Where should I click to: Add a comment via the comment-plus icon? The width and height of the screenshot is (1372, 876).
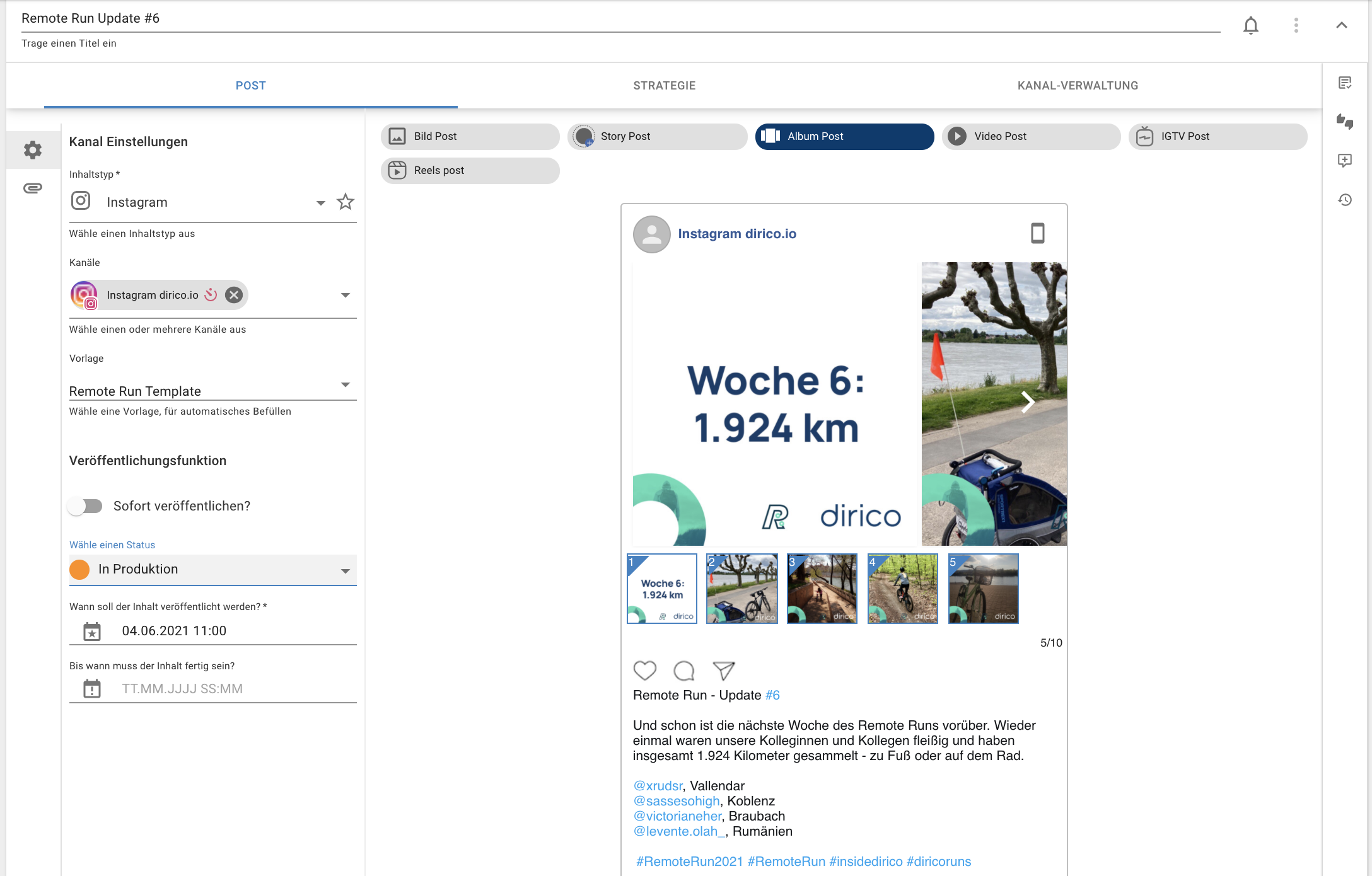[1346, 161]
